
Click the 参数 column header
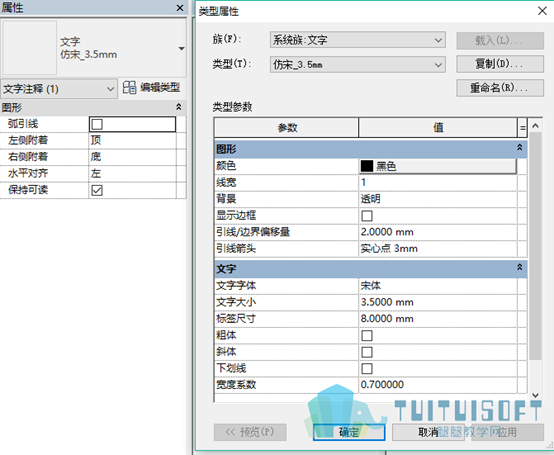click(287, 128)
